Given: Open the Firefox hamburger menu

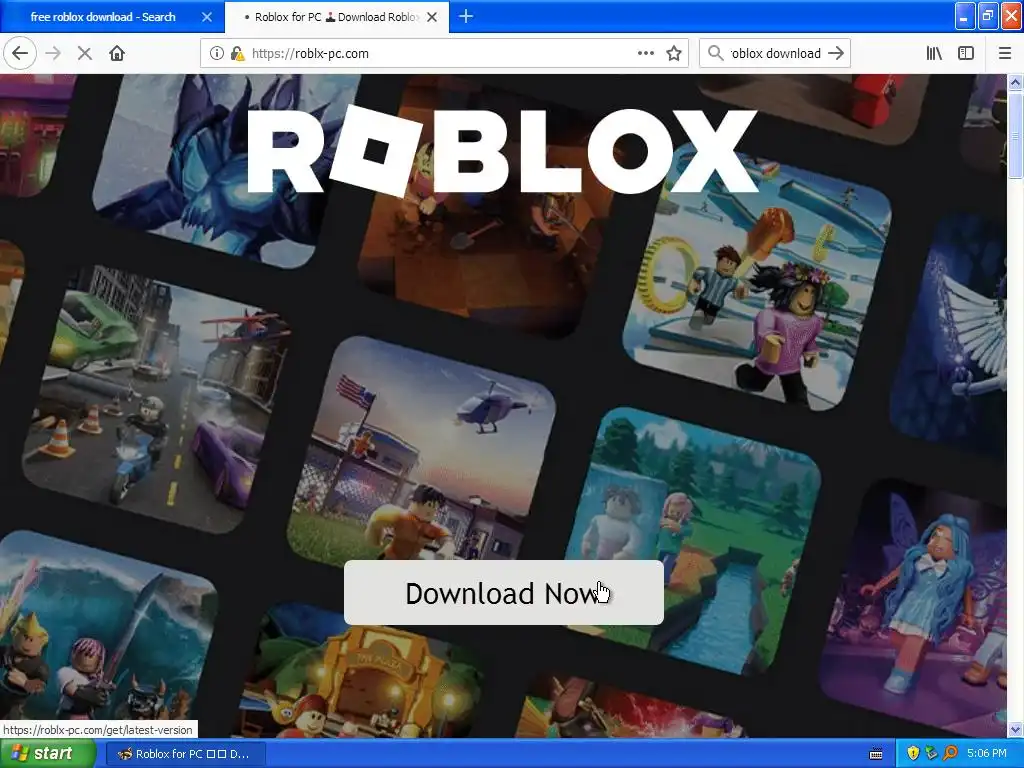Looking at the screenshot, I should (x=1004, y=54).
